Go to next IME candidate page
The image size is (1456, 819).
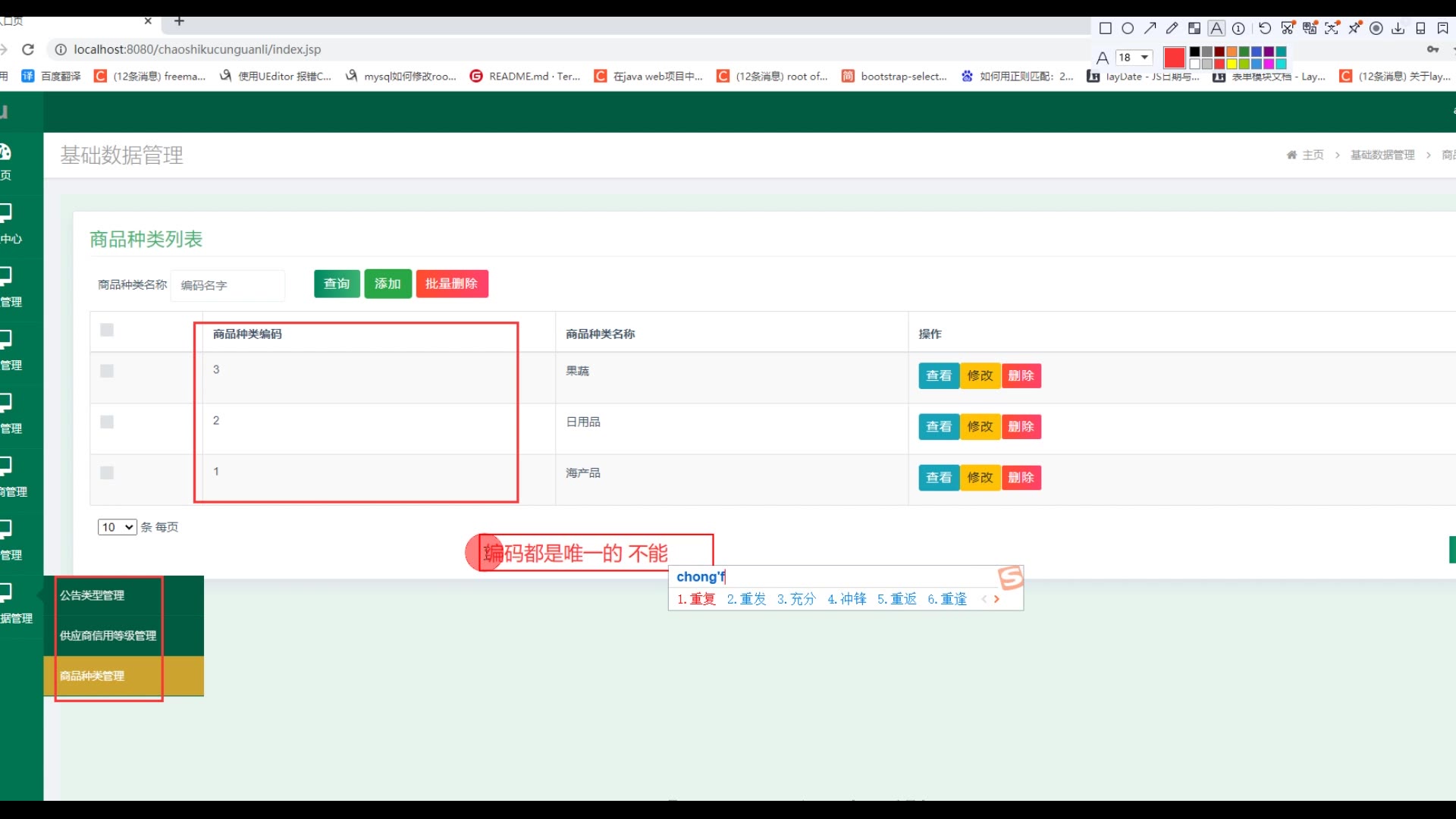pos(996,599)
